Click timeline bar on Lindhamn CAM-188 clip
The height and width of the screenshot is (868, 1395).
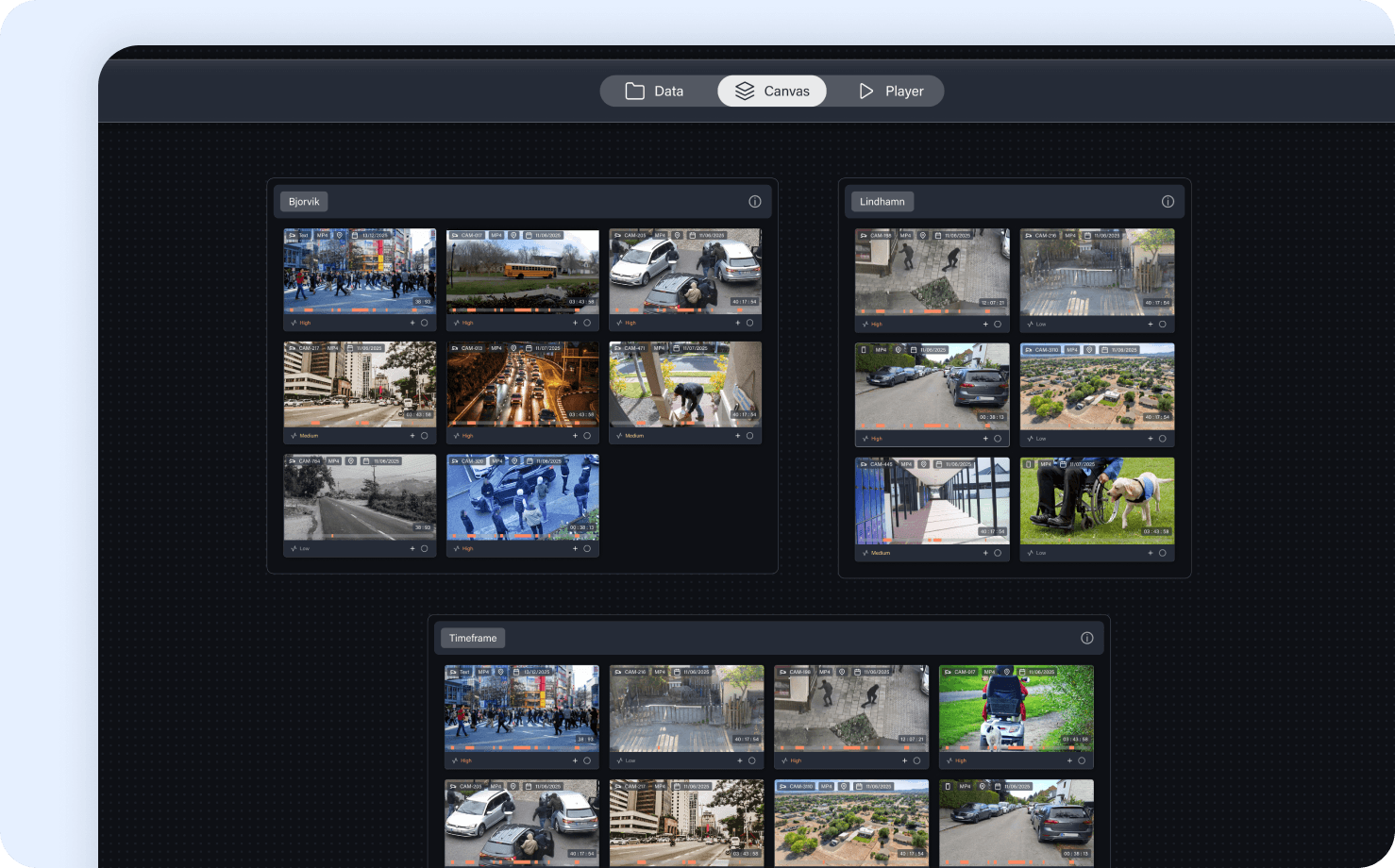[x=932, y=310]
